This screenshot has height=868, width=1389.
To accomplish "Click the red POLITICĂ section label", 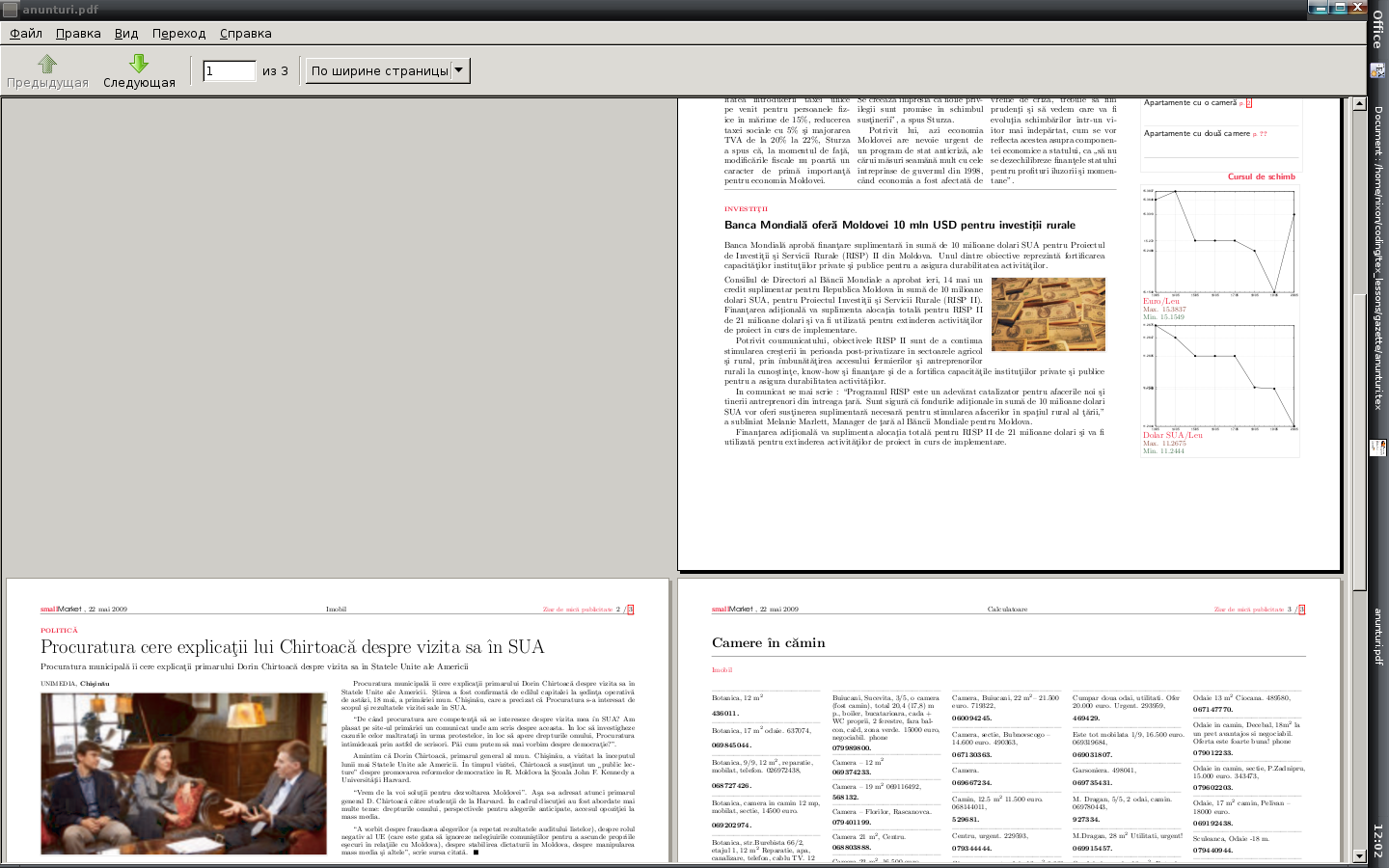I will pos(59,630).
